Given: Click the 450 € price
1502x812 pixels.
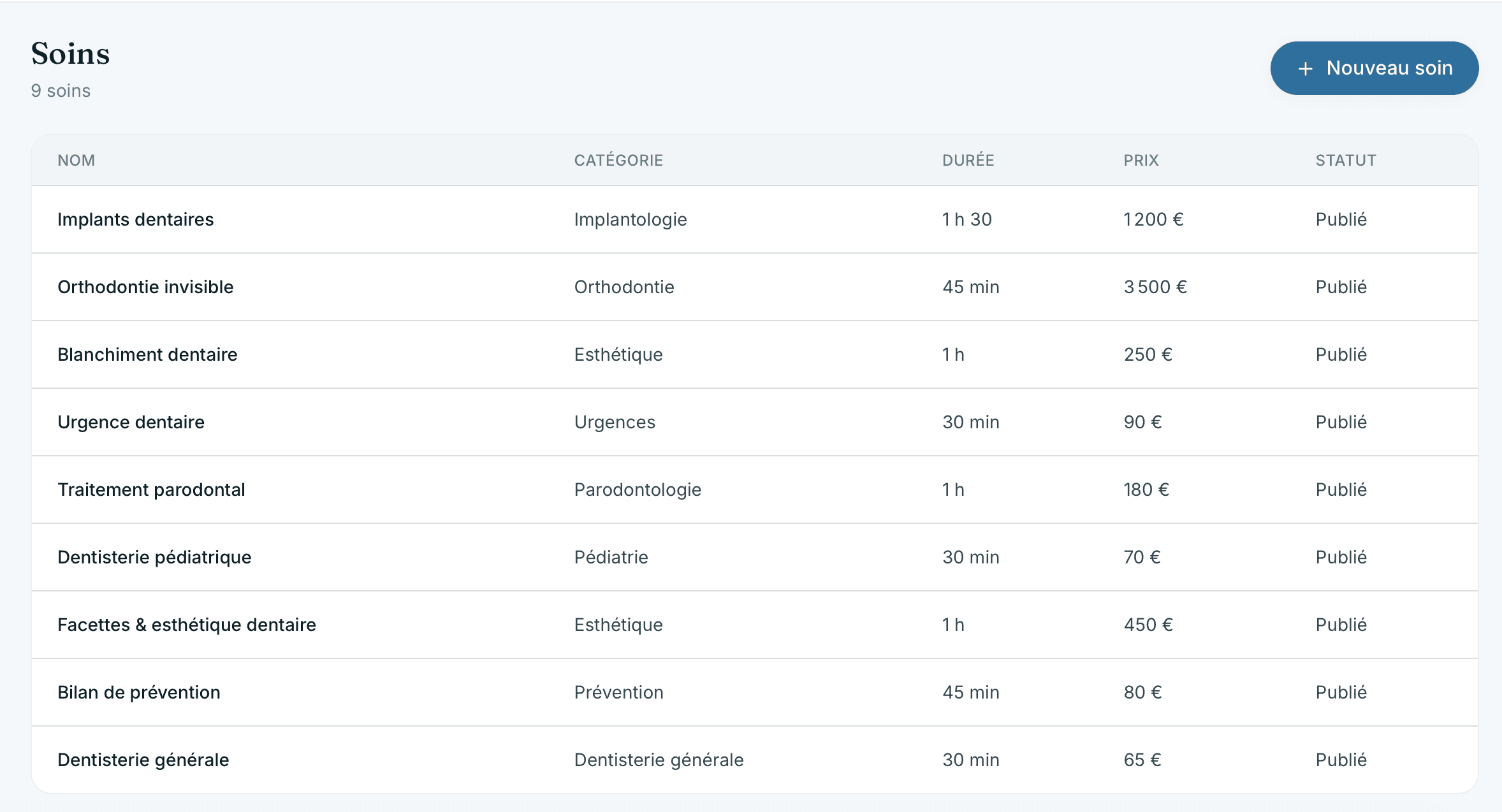Looking at the screenshot, I should tap(1148, 625).
